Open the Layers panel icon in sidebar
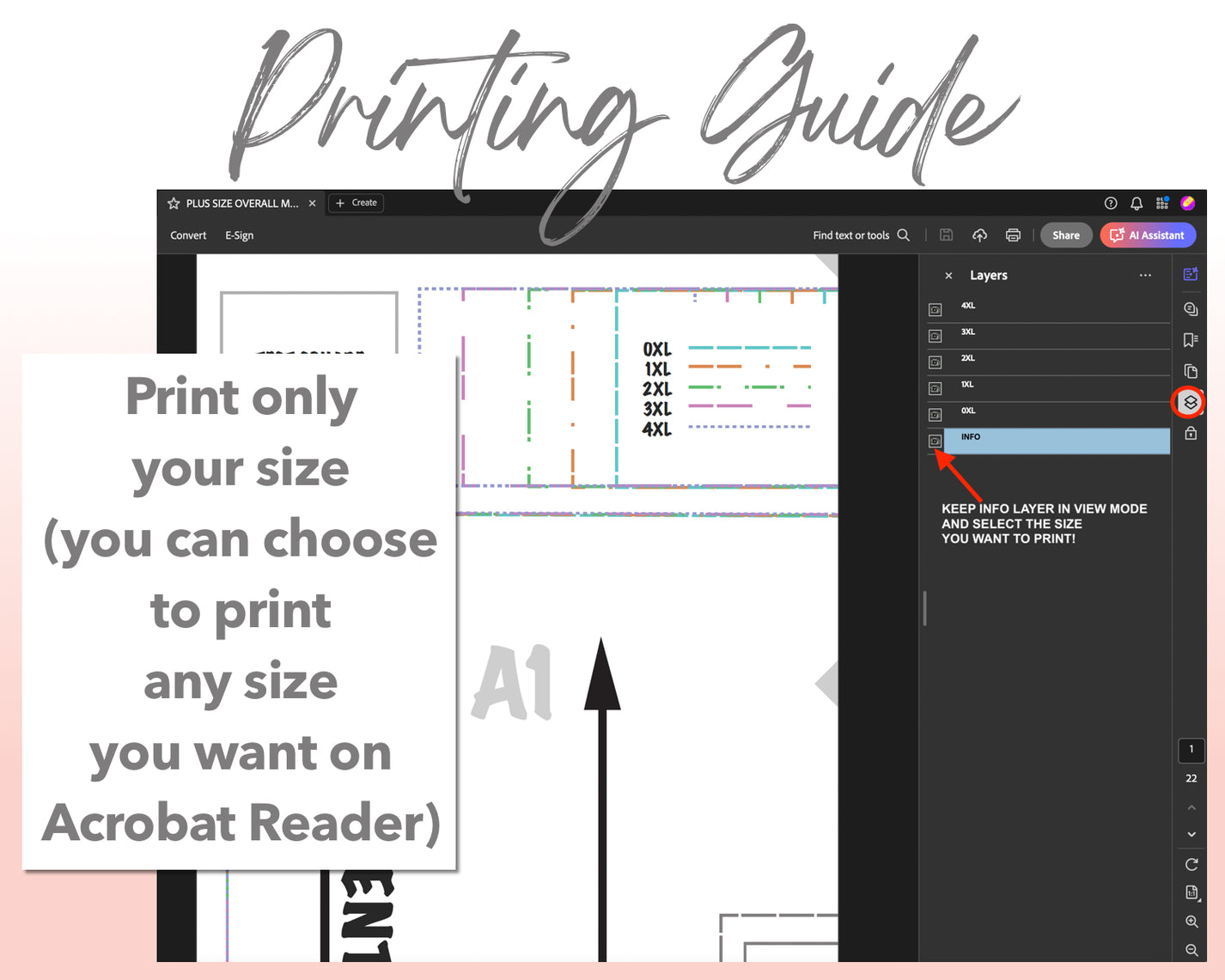This screenshot has width=1225, height=980. [x=1190, y=402]
